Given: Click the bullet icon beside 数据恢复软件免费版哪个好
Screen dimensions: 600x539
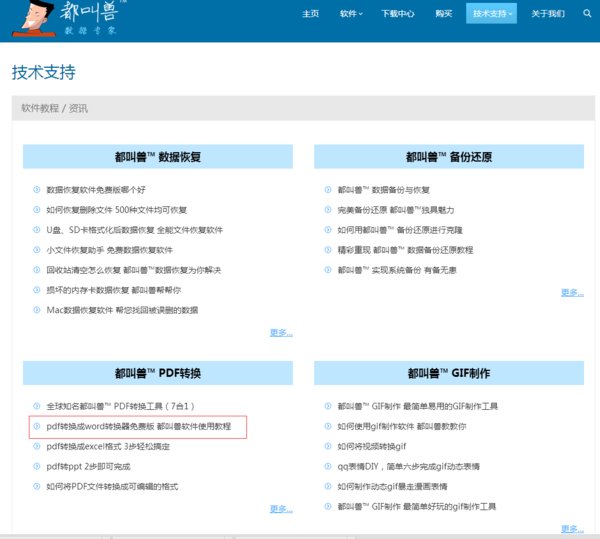Looking at the screenshot, I should pyautogui.click(x=37, y=189).
